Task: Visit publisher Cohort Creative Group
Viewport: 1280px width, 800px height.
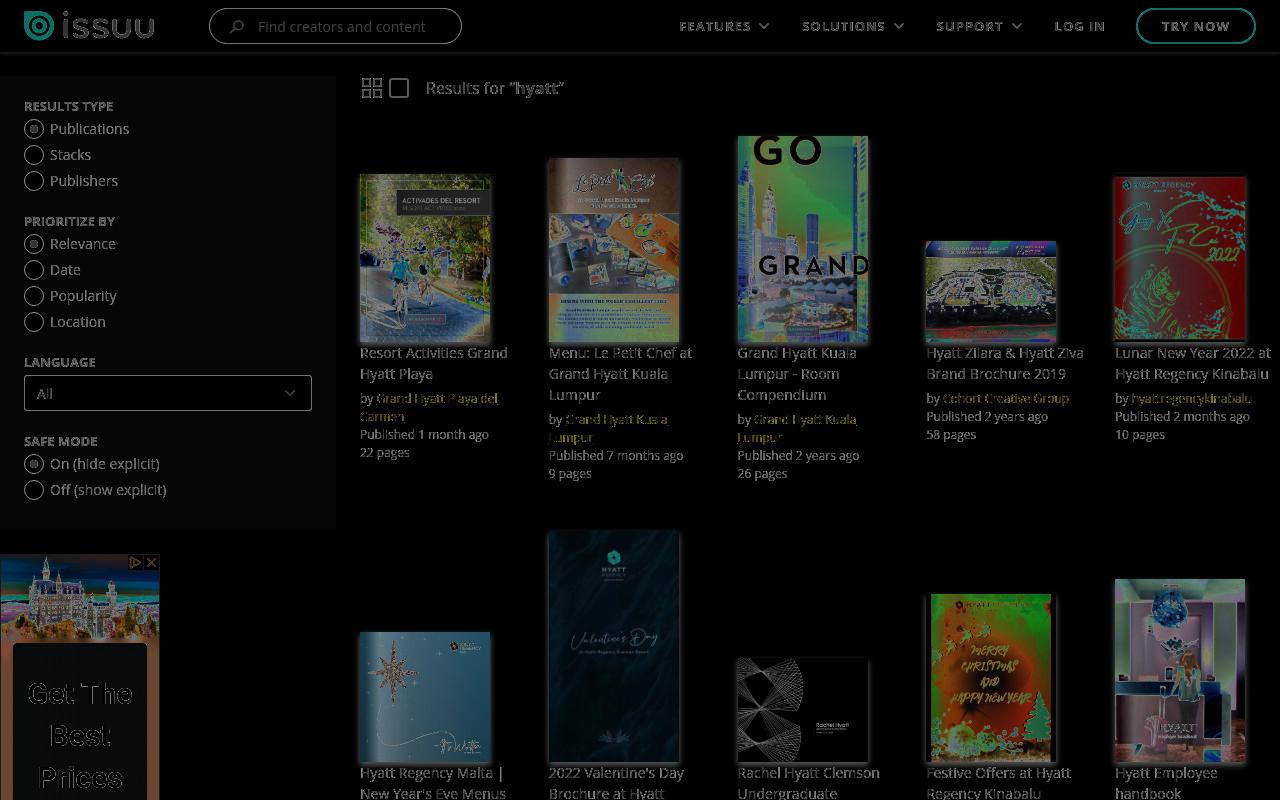Action: [1006, 398]
